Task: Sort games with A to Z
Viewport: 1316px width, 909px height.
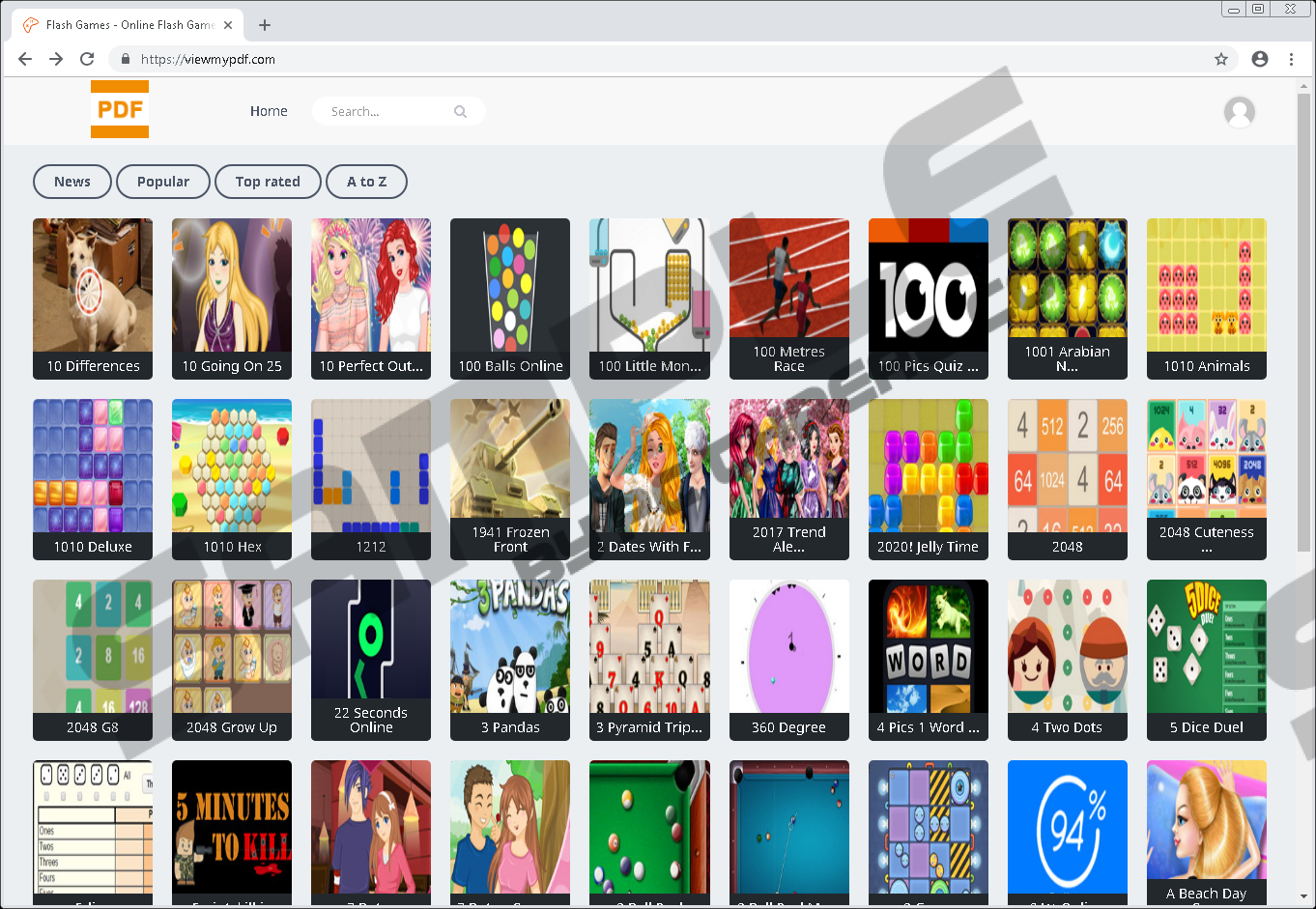Action: click(x=366, y=182)
